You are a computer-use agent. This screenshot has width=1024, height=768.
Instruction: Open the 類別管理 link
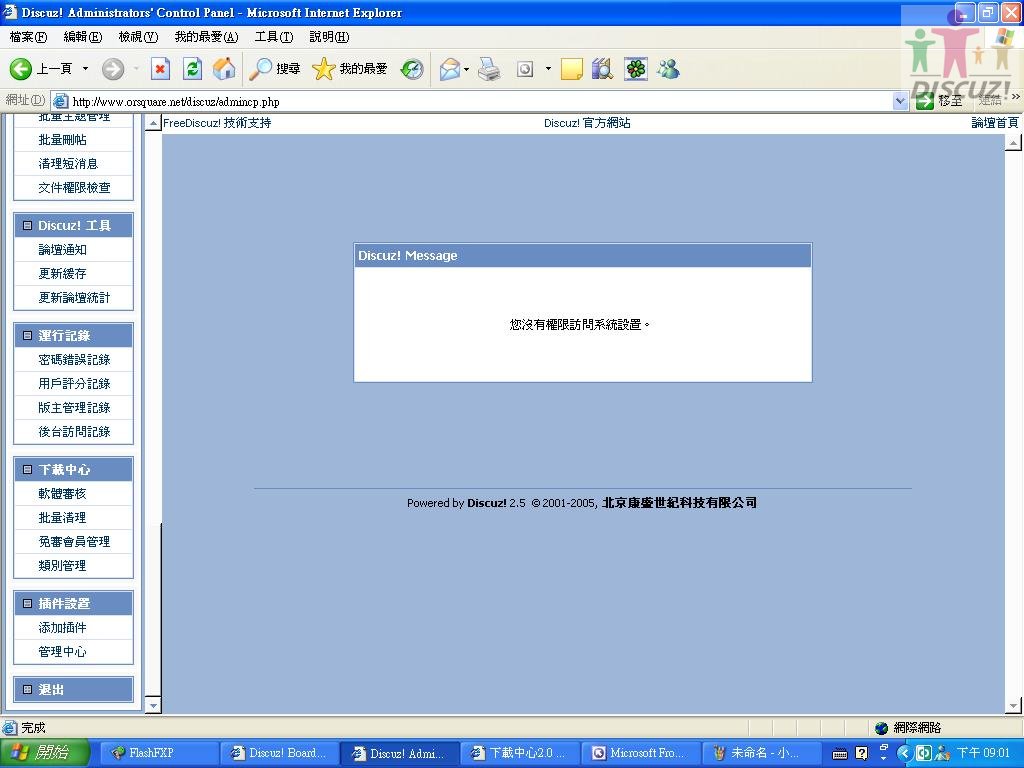click(62, 566)
